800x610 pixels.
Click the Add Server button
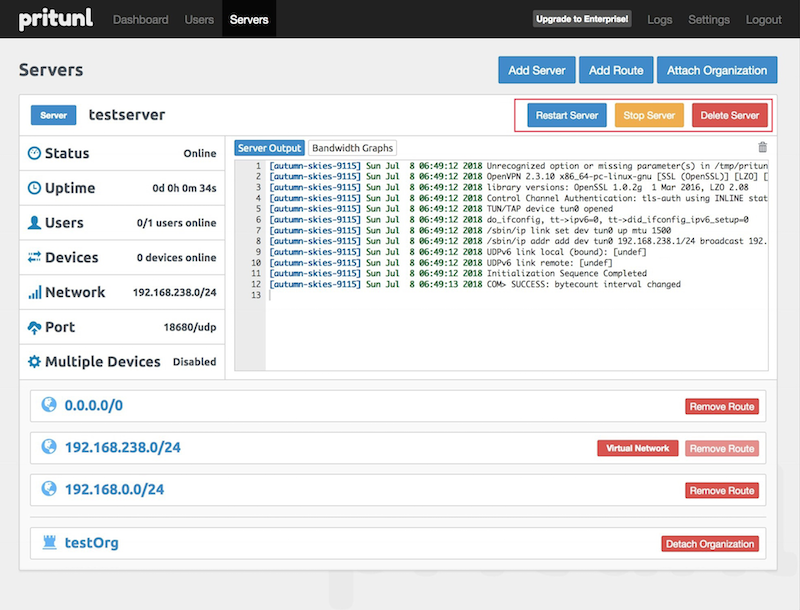pyautogui.click(x=537, y=70)
